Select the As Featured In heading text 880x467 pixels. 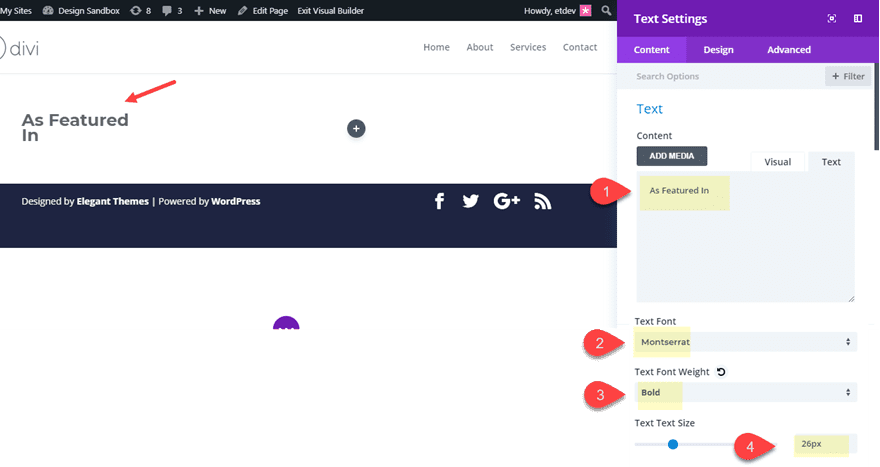75,127
